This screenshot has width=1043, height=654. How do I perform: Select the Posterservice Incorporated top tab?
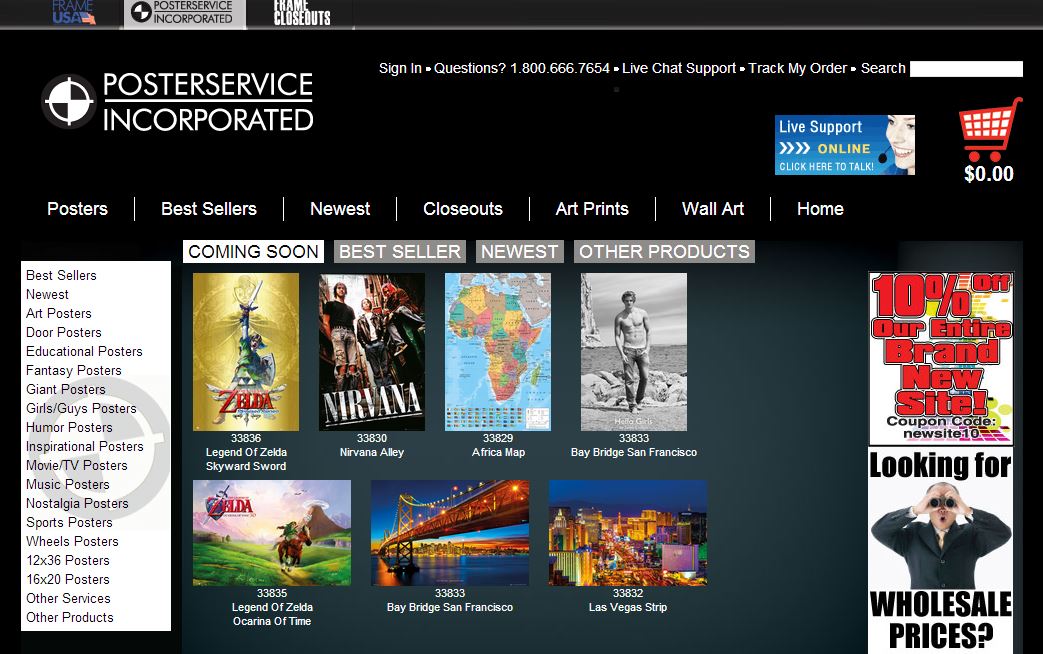point(184,13)
